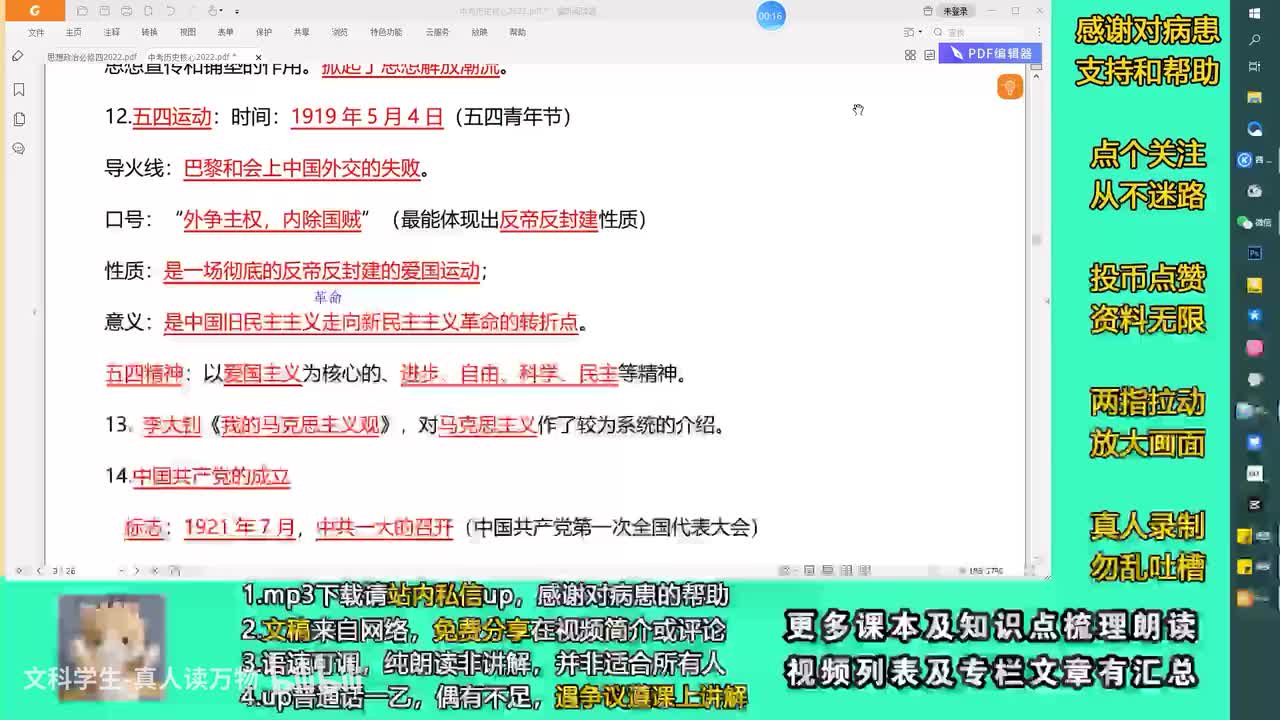Click the eraser icon at sidebar top
The height and width of the screenshot is (720, 1280).
coord(18,57)
